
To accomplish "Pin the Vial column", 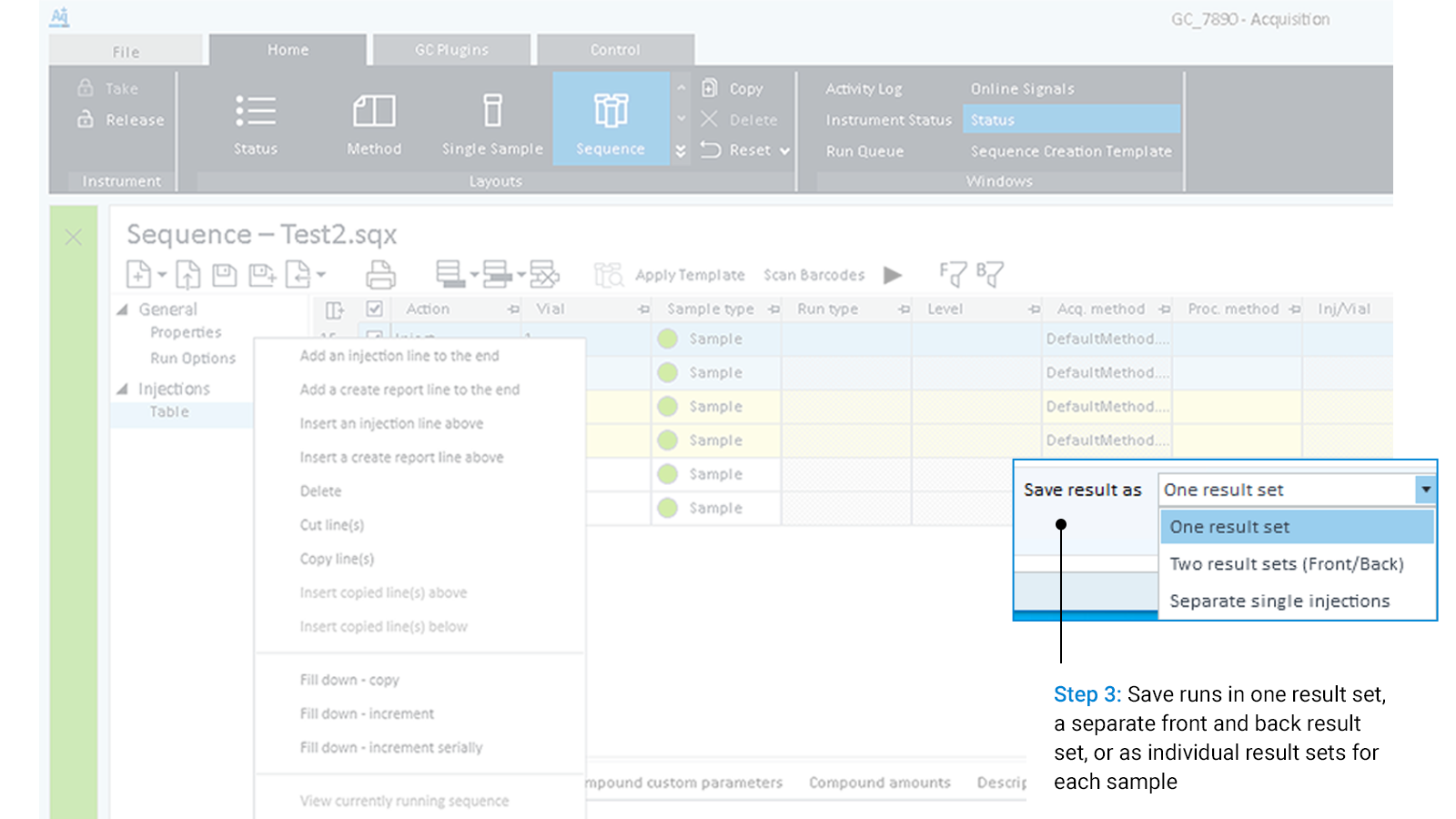I will tap(644, 309).
